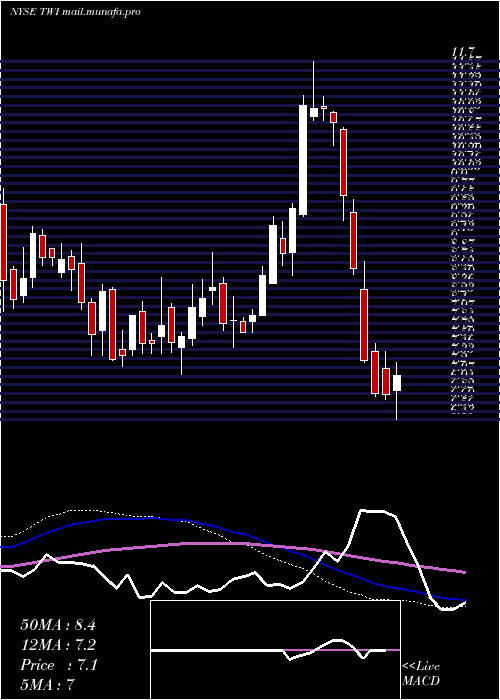Click the '12MA : 7.2' readout
500x700 pixels.
(x=58, y=645)
